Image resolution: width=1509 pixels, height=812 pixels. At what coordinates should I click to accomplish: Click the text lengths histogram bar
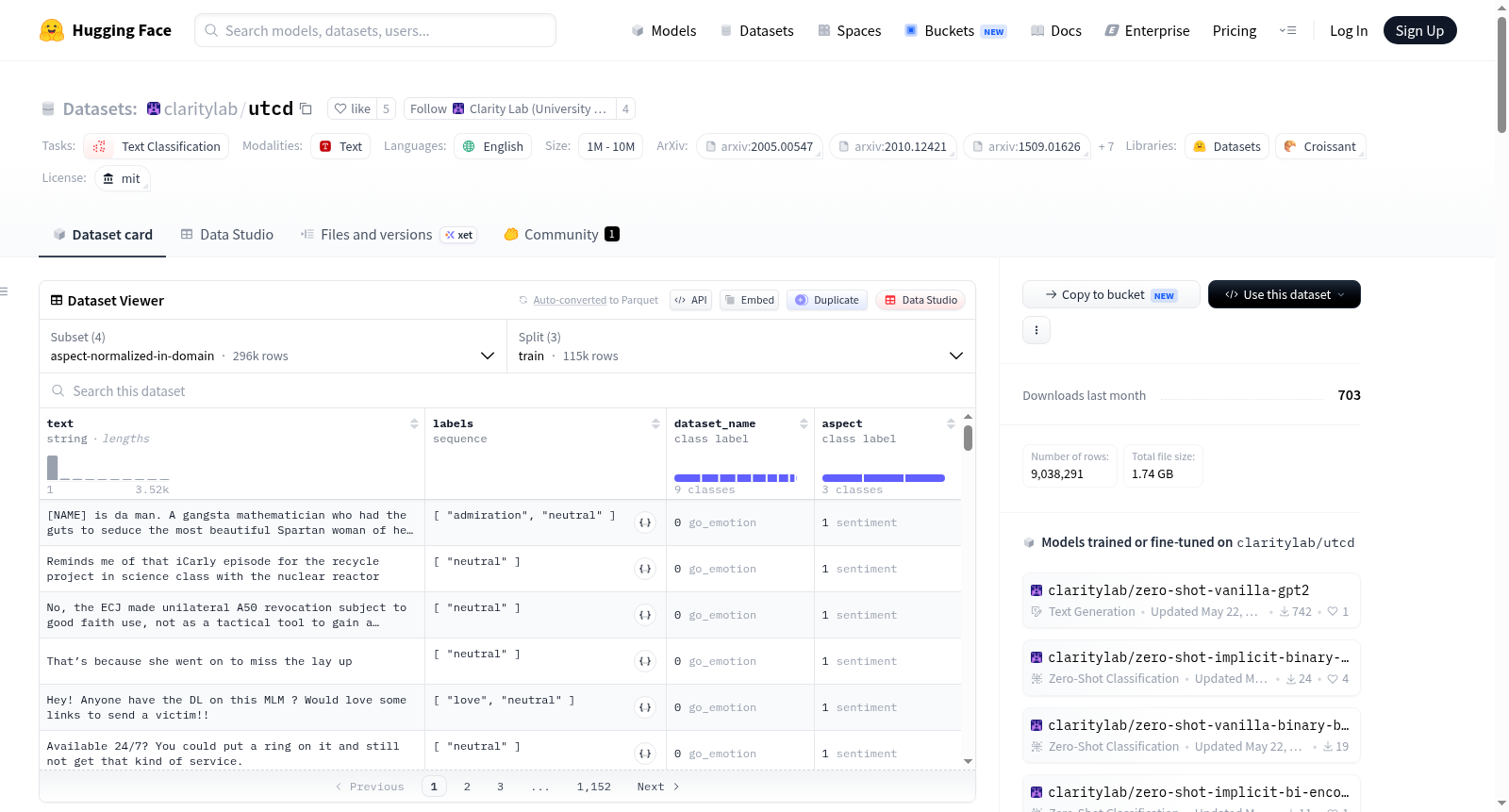click(x=53, y=467)
